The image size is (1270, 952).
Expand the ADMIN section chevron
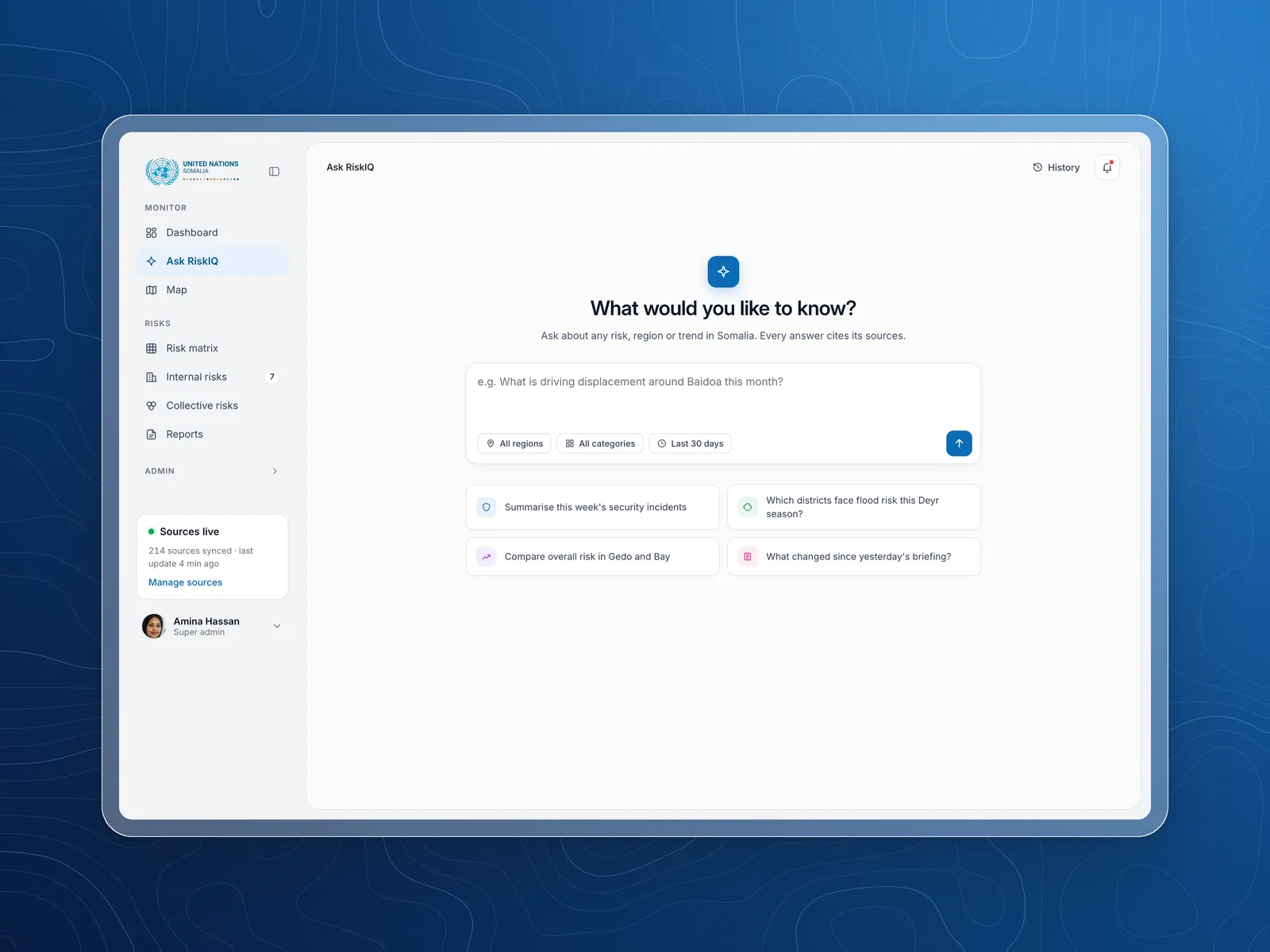point(275,471)
